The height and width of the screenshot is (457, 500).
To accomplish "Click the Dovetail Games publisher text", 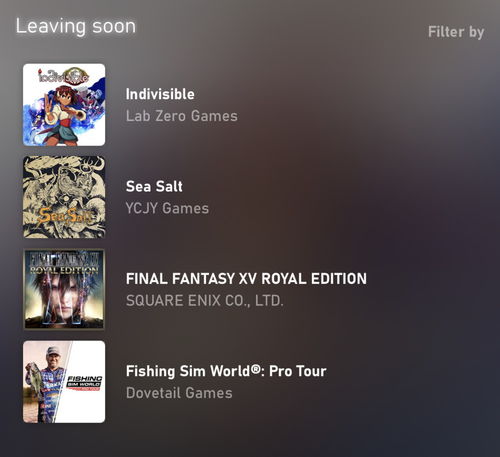I will coord(179,393).
